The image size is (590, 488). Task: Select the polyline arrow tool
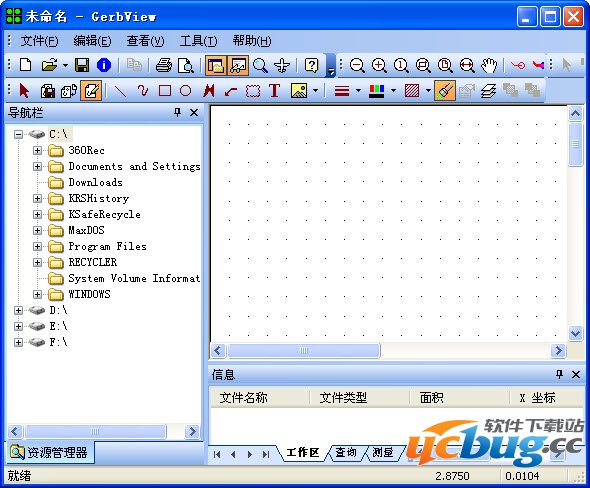[231, 91]
